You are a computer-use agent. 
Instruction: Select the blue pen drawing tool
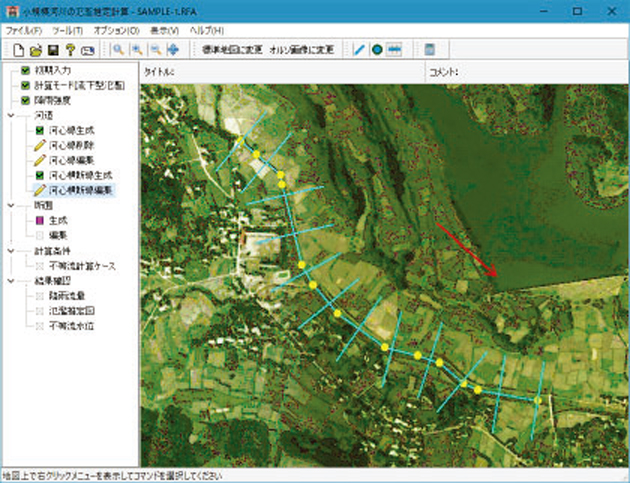[359, 49]
